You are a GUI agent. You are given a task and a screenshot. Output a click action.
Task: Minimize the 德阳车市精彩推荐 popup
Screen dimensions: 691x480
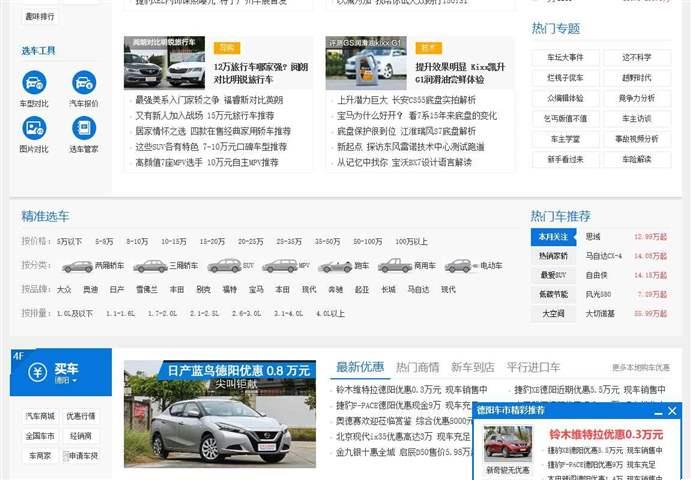657,411
